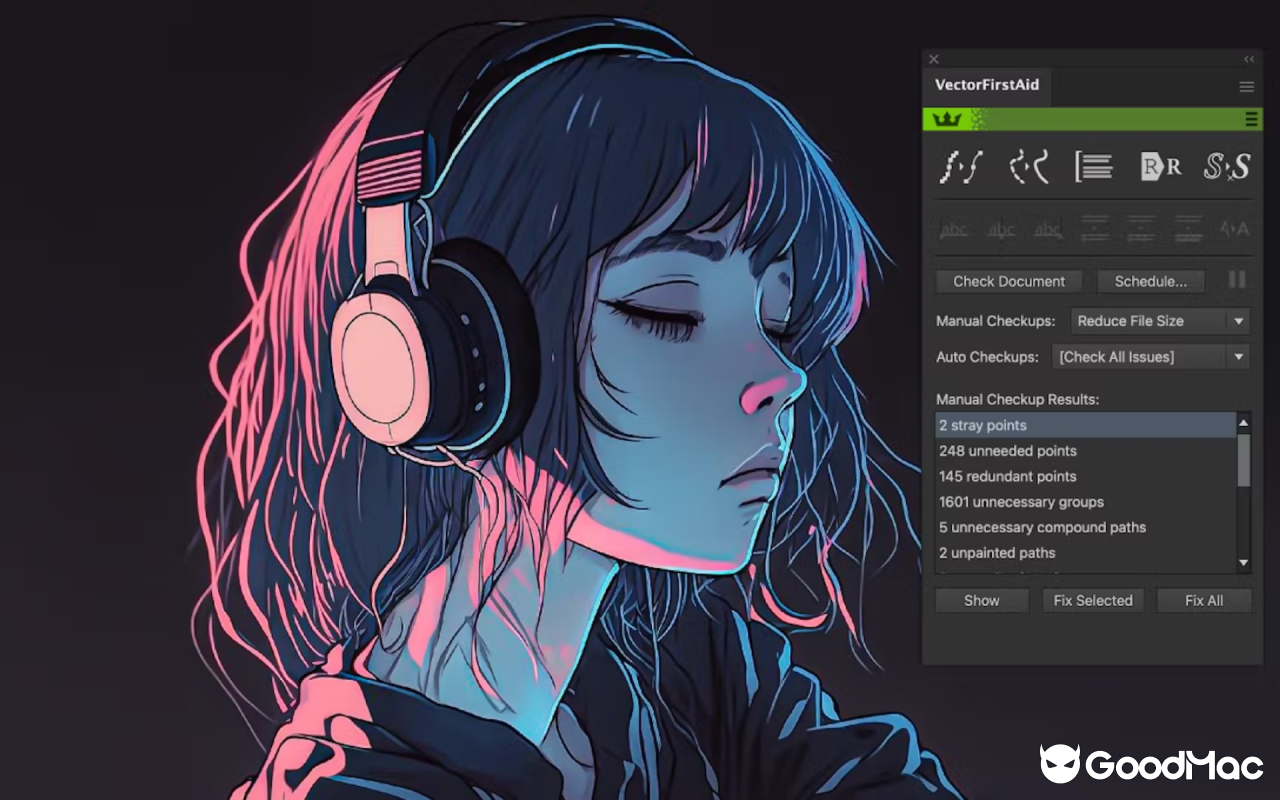The image size is (1280, 800).
Task: Click the crown icon on the green banner
Action: (x=948, y=118)
